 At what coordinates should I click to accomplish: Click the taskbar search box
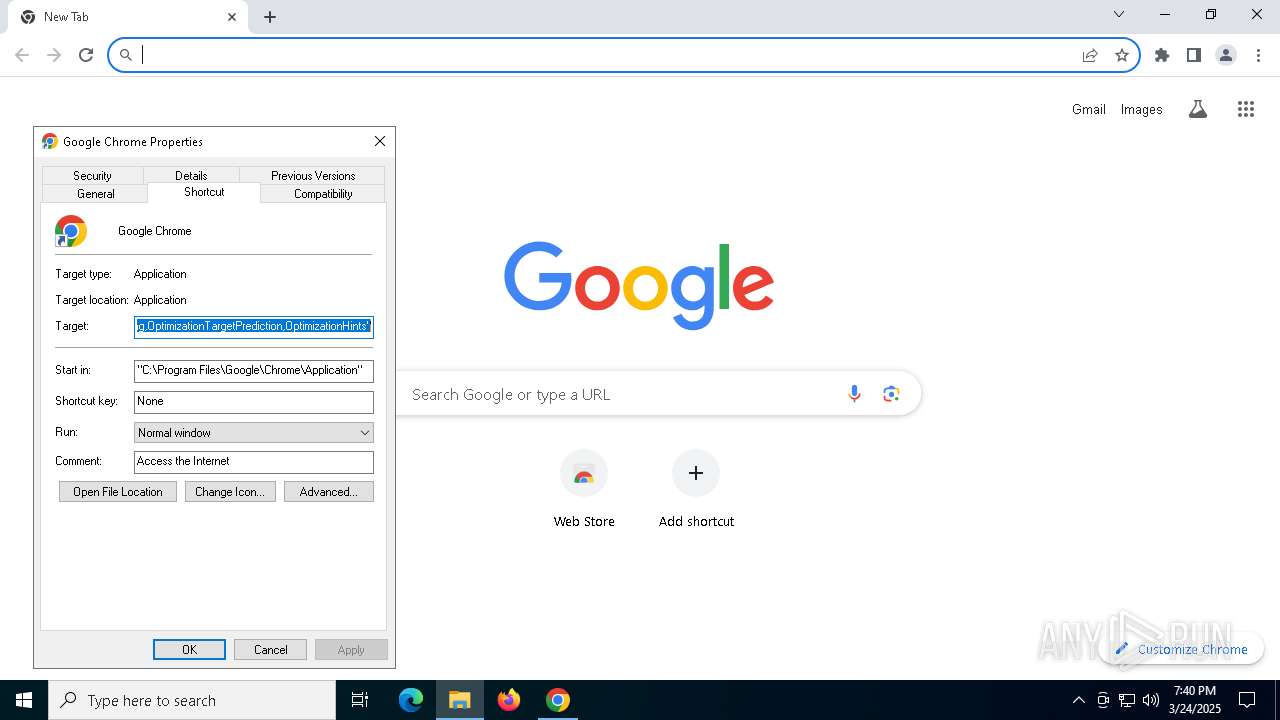point(192,700)
